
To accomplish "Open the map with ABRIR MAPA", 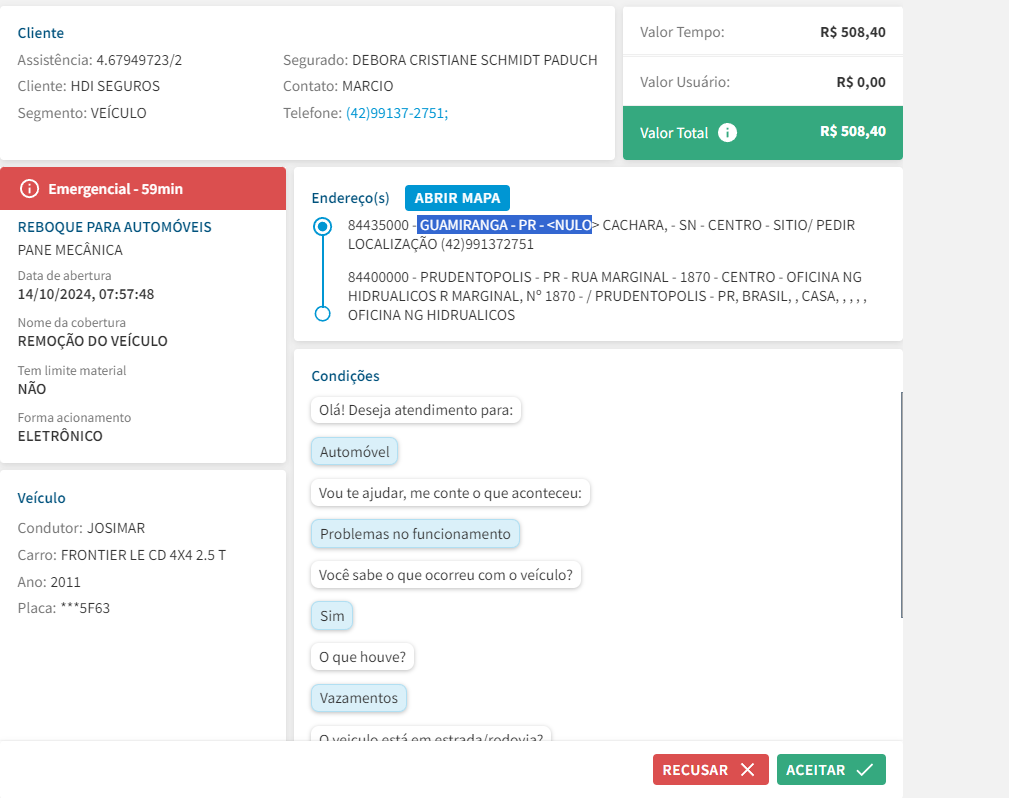I will click(x=457, y=198).
